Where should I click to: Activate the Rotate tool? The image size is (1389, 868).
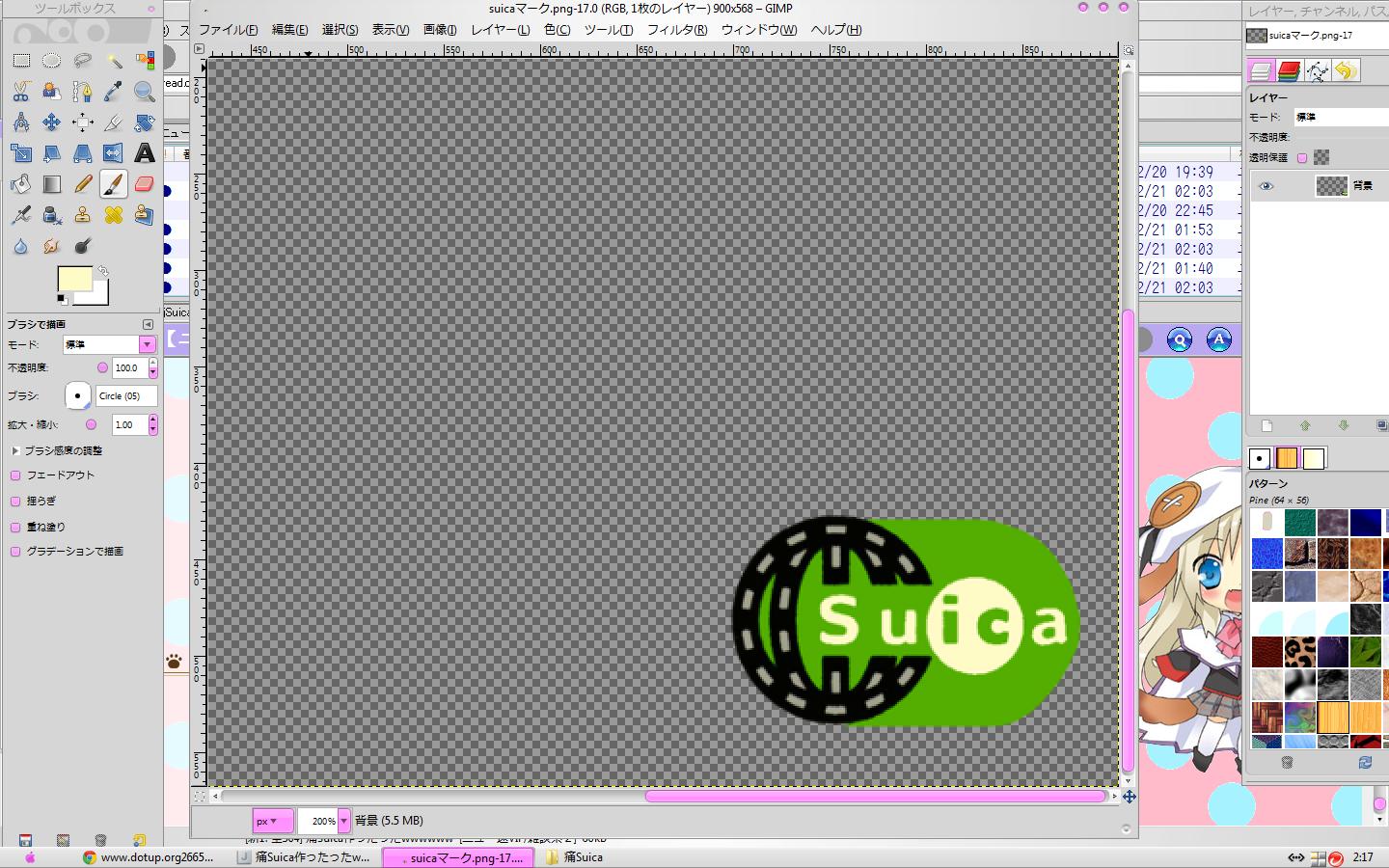pos(145,122)
